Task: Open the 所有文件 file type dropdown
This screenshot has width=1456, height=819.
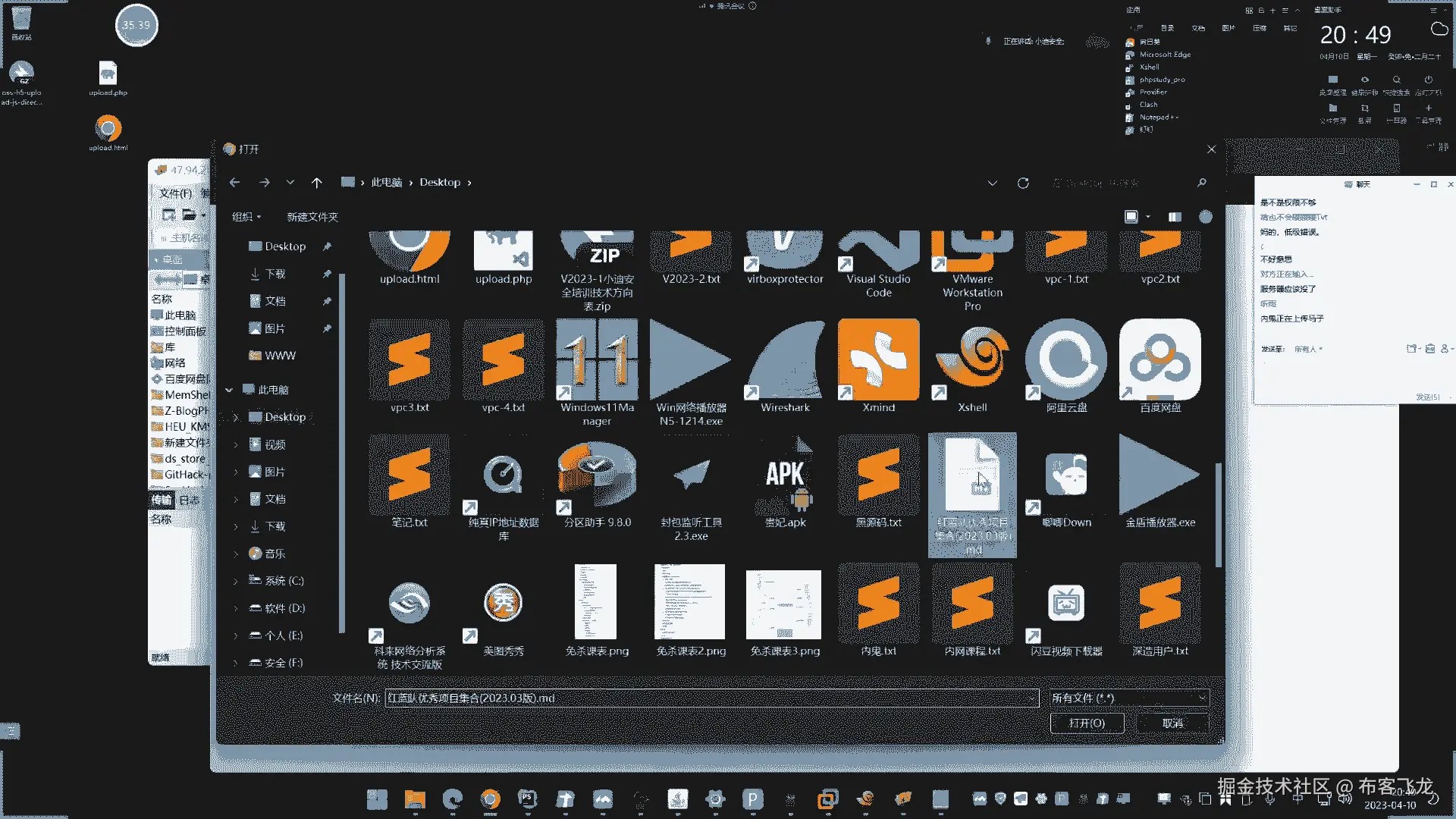Action: (x=1128, y=698)
